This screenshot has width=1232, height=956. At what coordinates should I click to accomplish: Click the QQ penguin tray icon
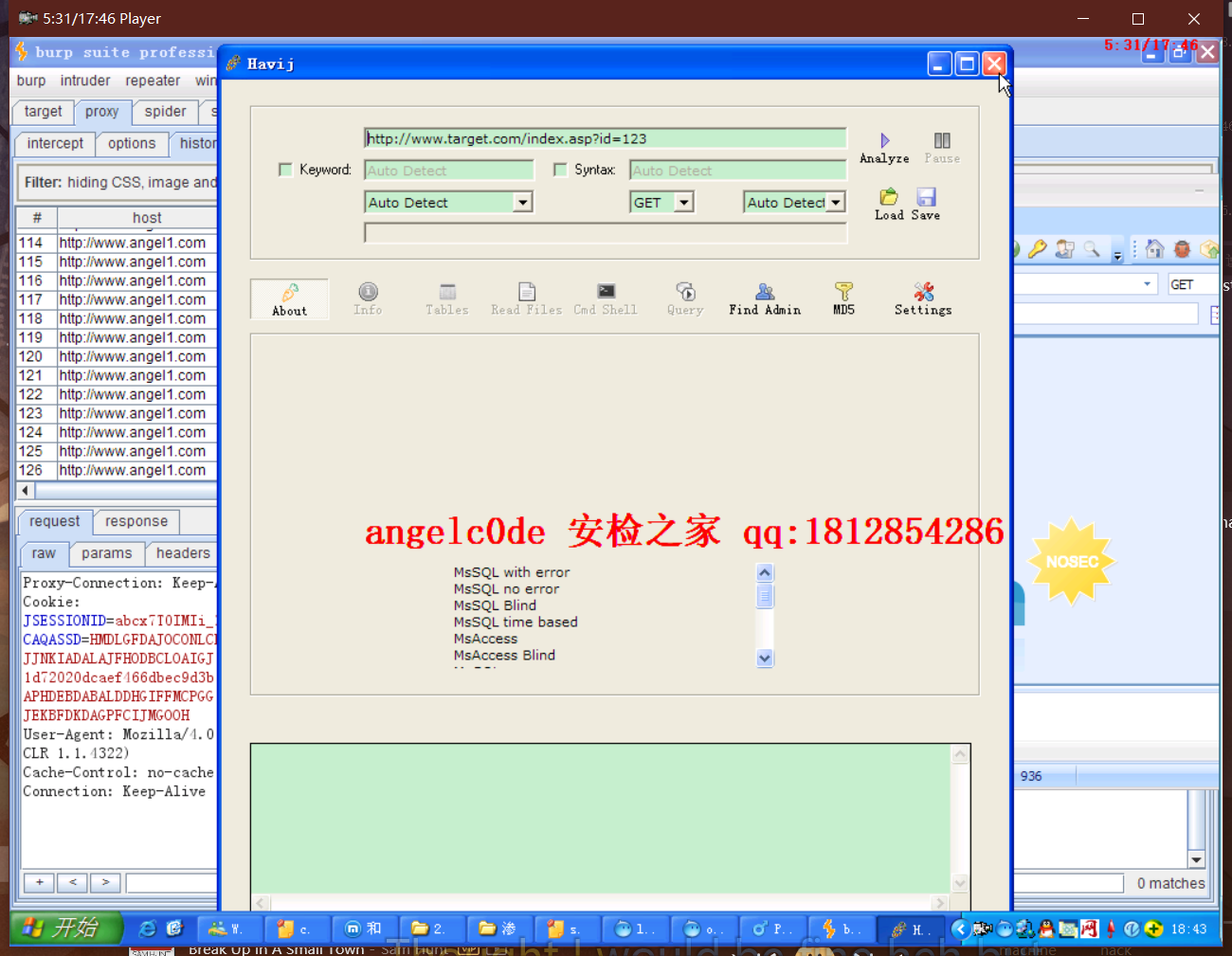pos(1046,929)
